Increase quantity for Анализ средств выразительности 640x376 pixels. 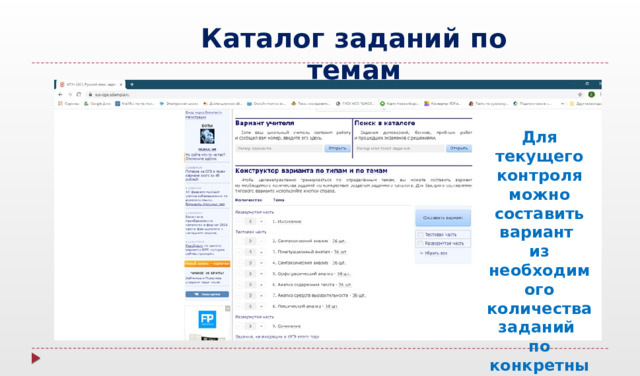(x=262, y=295)
